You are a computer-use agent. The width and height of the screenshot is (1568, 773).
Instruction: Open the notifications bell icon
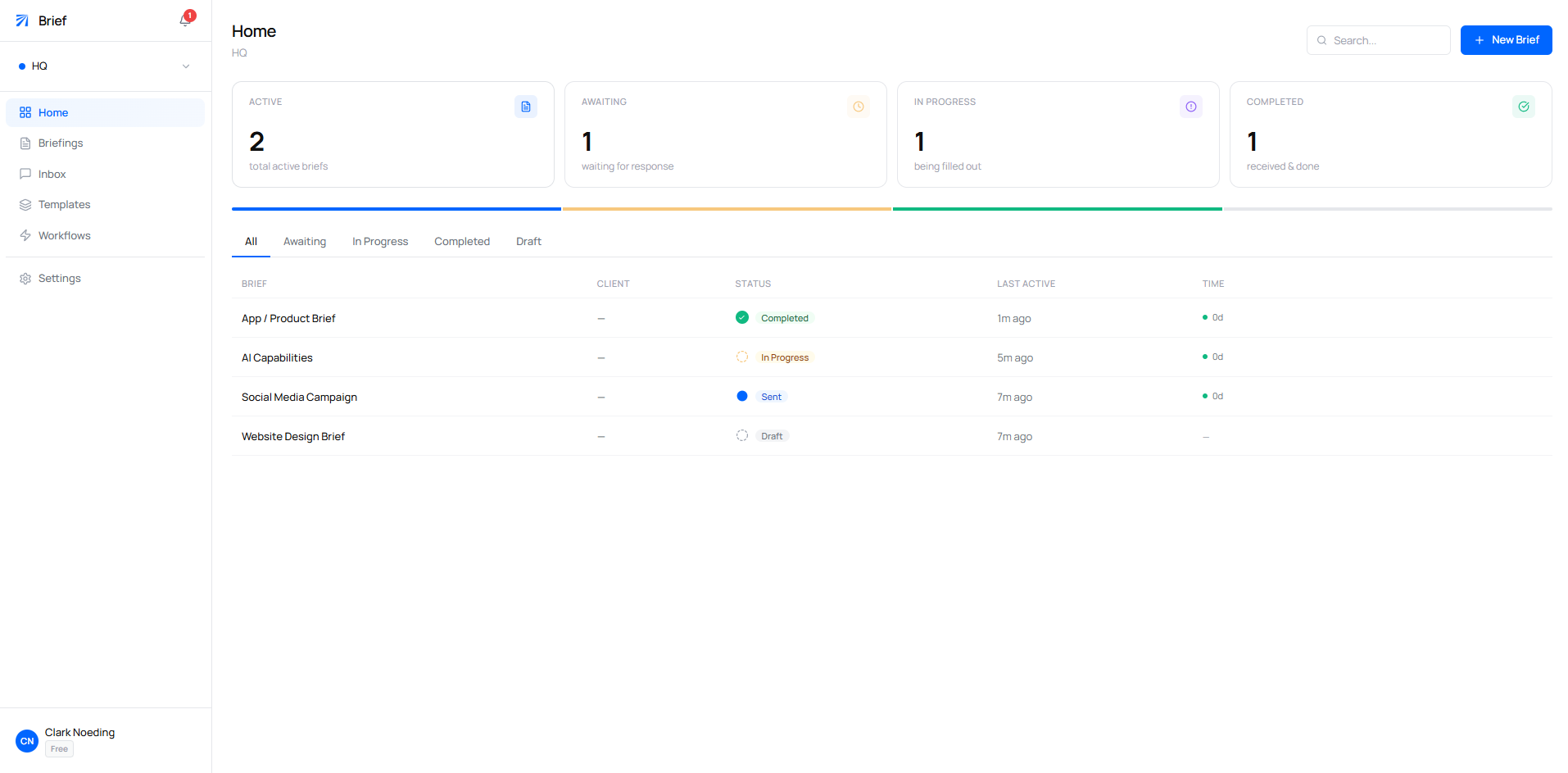tap(184, 20)
